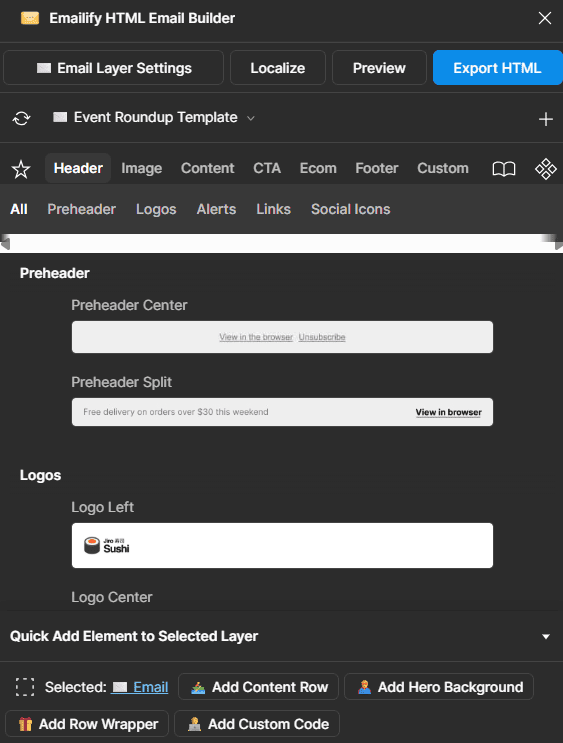Filter headers by Social Icons
This screenshot has width=563, height=743.
coord(351,209)
